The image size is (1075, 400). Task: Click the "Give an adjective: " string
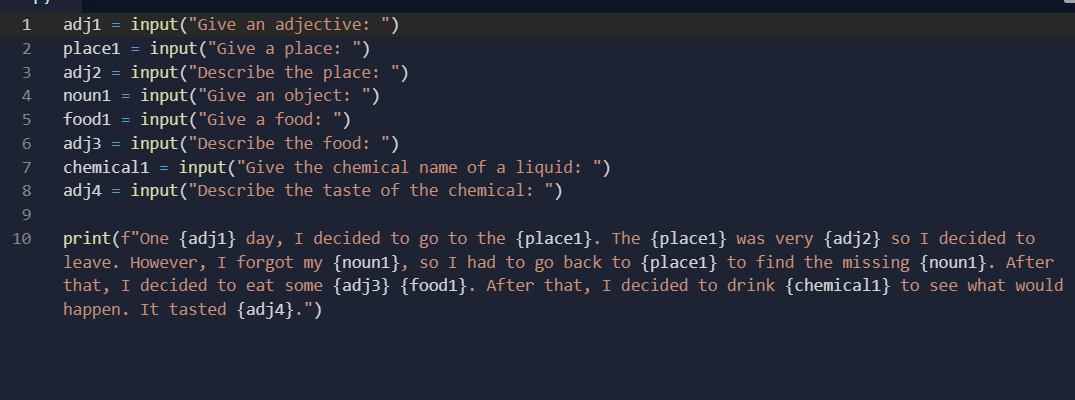point(290,25)
